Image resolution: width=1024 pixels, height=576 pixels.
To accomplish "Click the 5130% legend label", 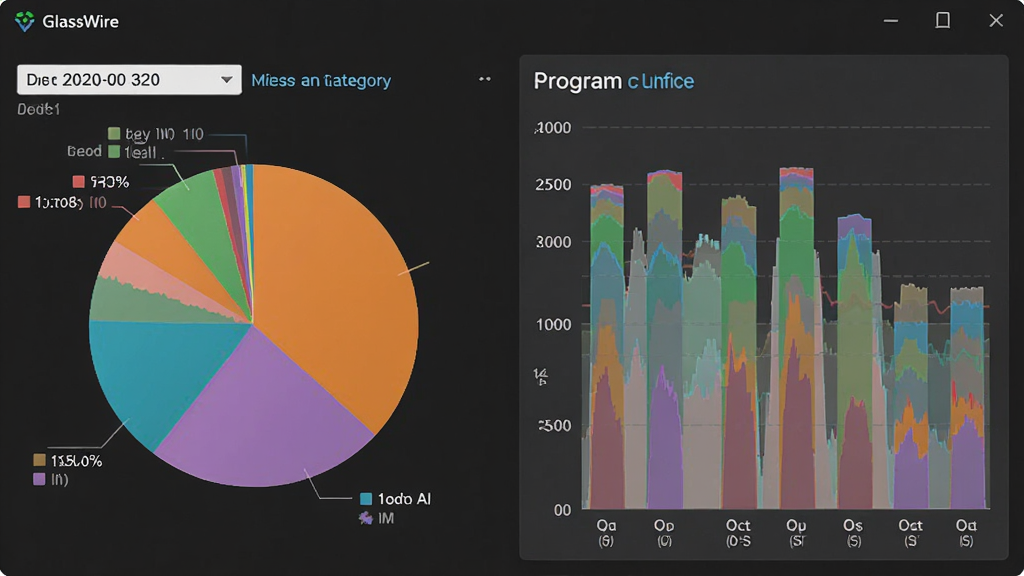I will tap(109, 182).
